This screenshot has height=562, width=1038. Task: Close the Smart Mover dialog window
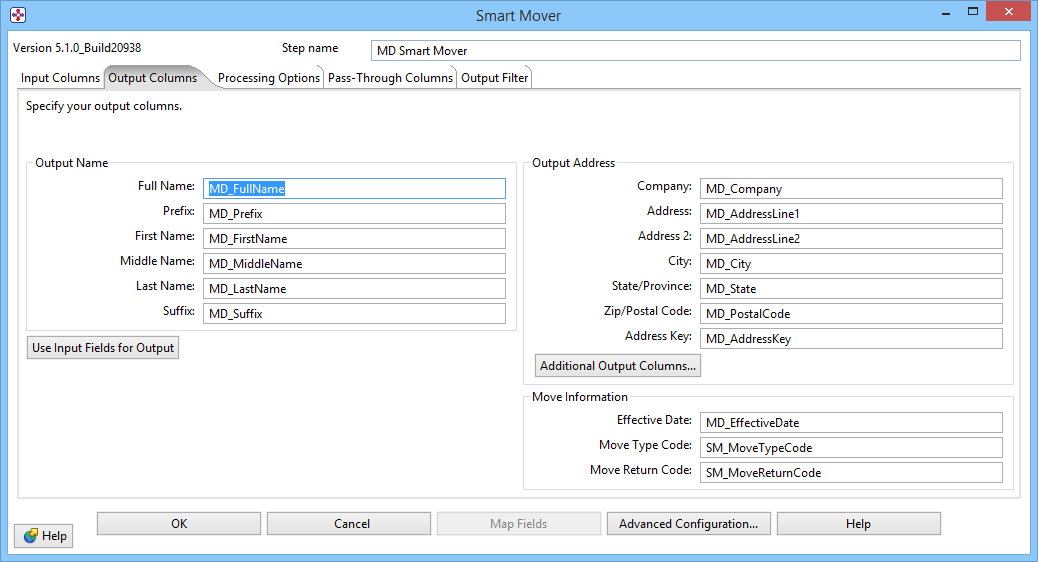(x=1008, y=13)
